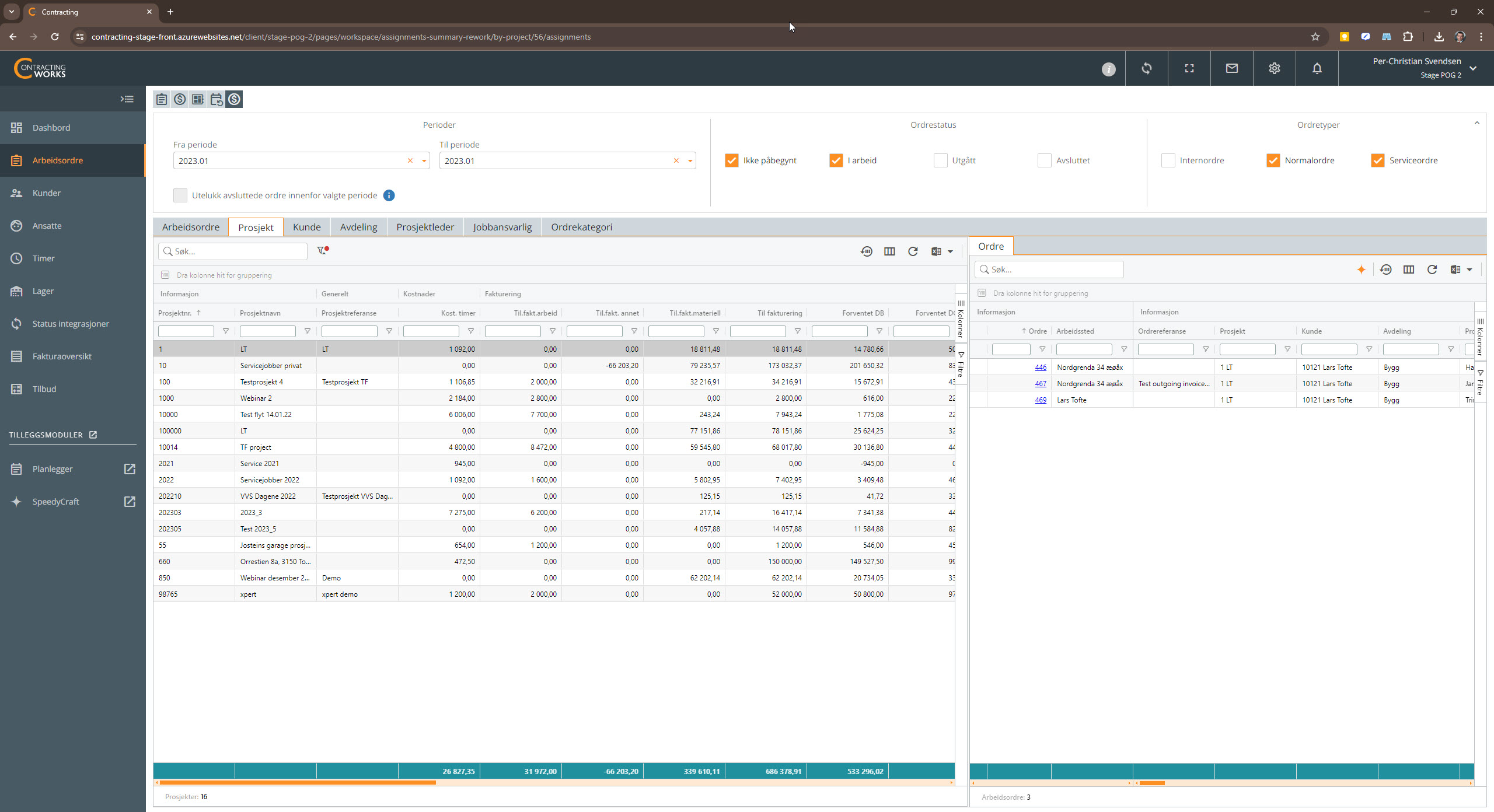Open the Til periode dropdown arrow
Viewport: 1494px width, 812px height.
coord(690,161)
